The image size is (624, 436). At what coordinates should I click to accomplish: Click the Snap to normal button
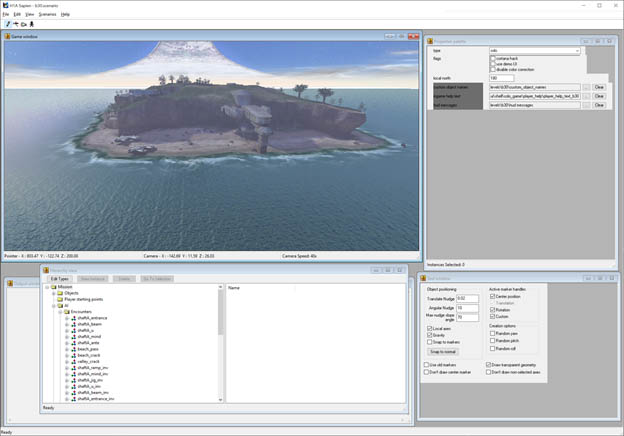point(443,352)
